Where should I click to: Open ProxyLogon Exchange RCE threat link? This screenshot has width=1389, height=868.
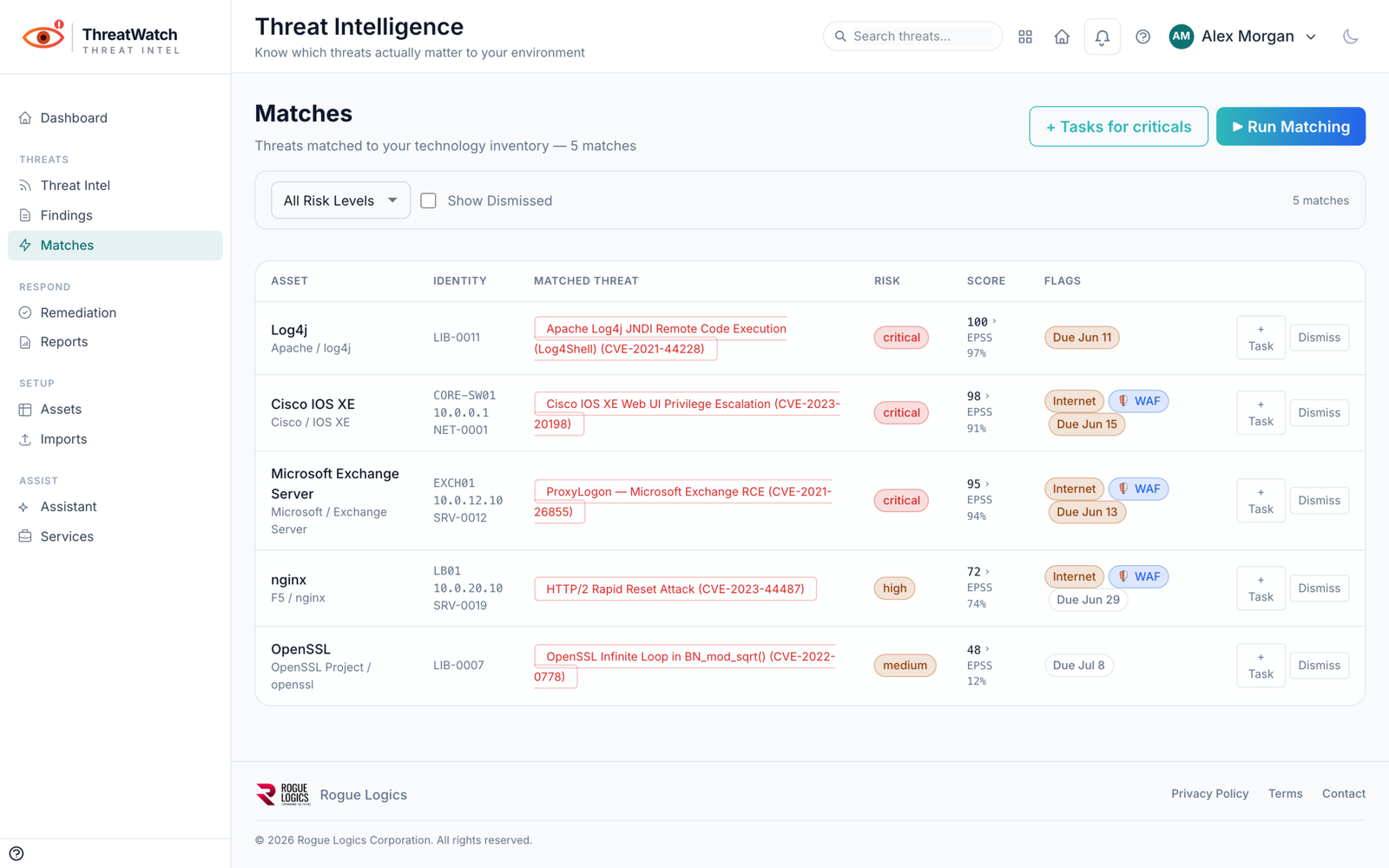coord(683,502)
